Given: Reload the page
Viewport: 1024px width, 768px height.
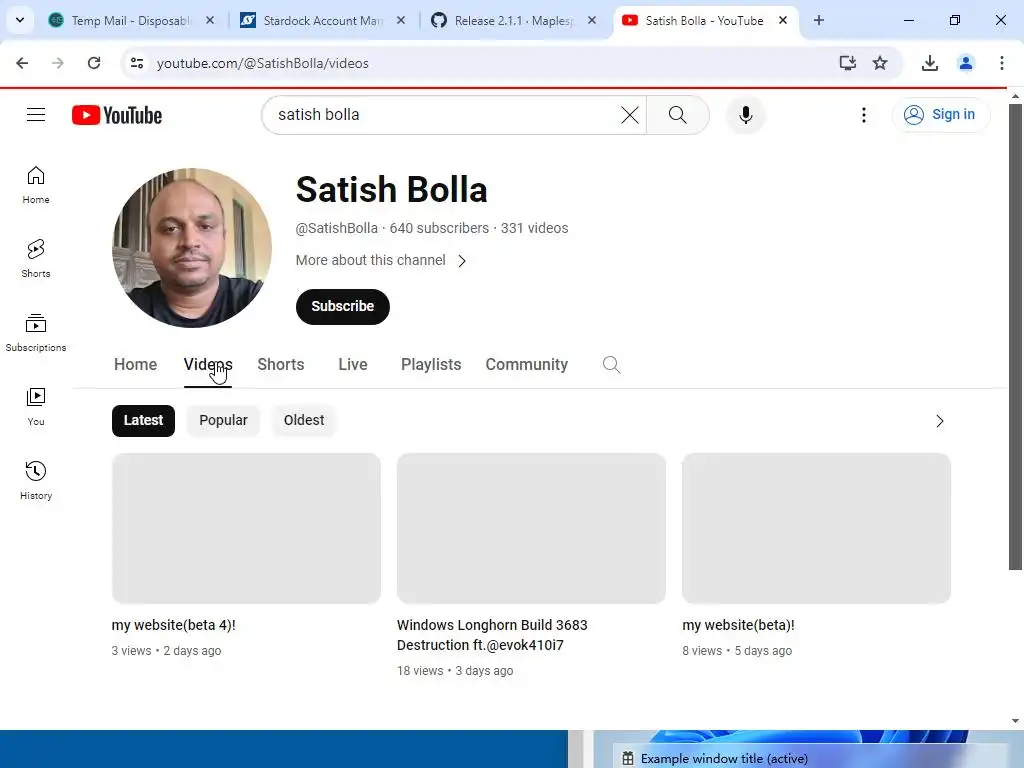Looking at the screenshot, I should pyautogui.click(x=94, y=63).
